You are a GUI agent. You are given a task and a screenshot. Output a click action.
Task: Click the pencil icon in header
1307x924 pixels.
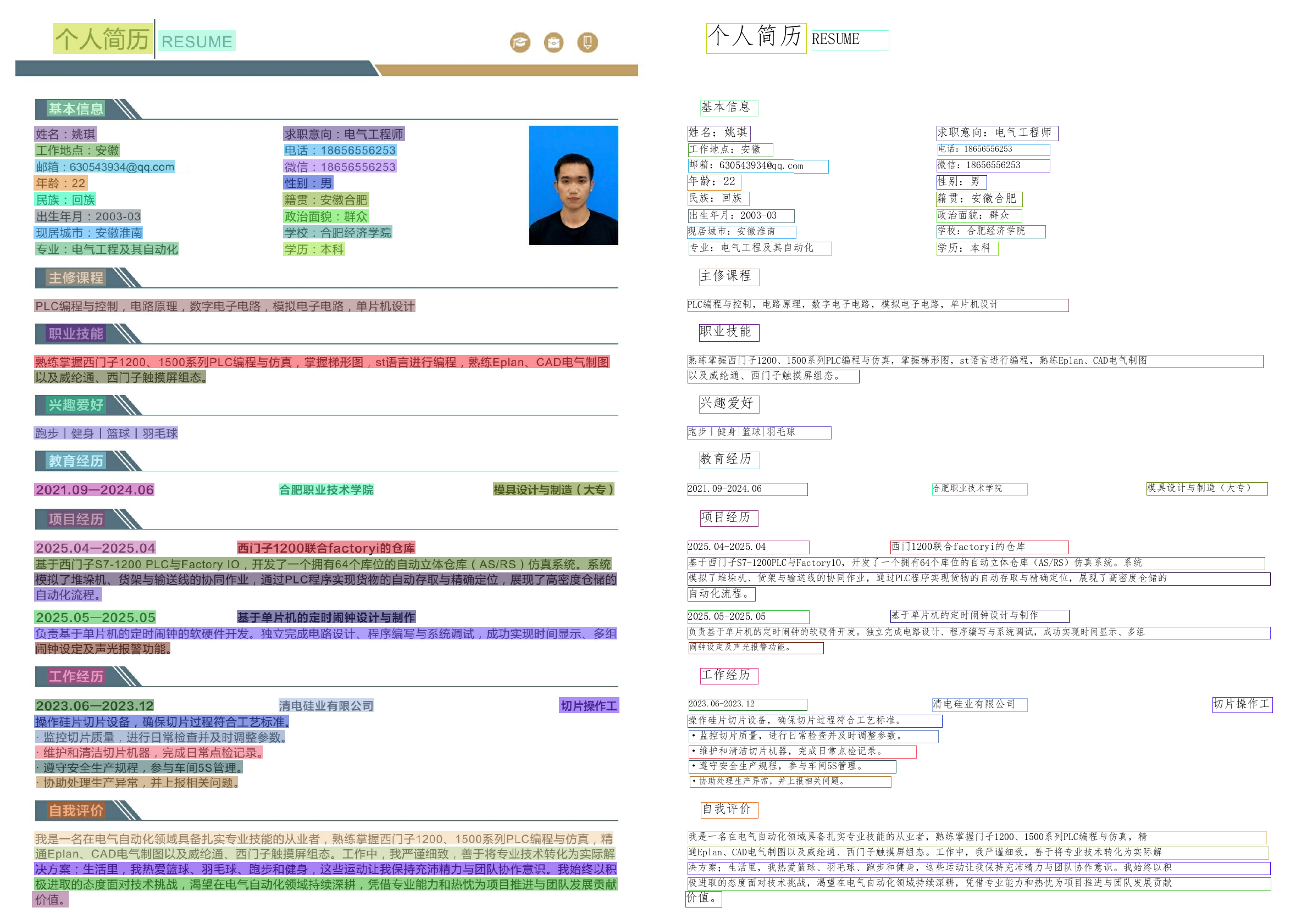(588, 42)
